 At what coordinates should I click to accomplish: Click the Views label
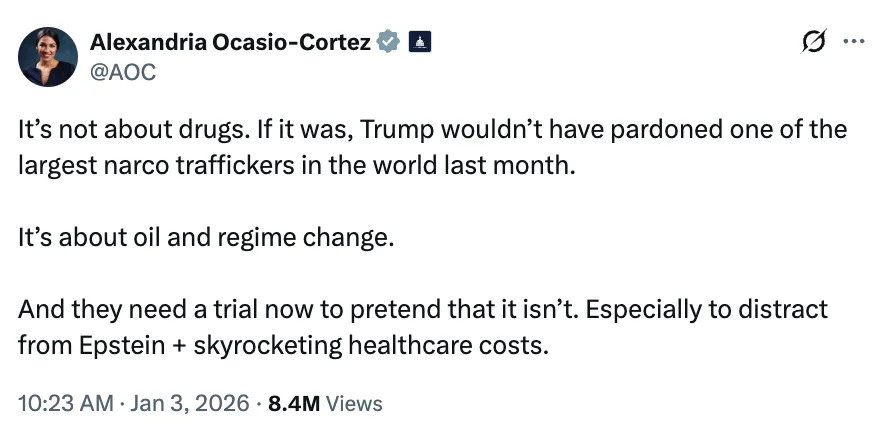354,403
